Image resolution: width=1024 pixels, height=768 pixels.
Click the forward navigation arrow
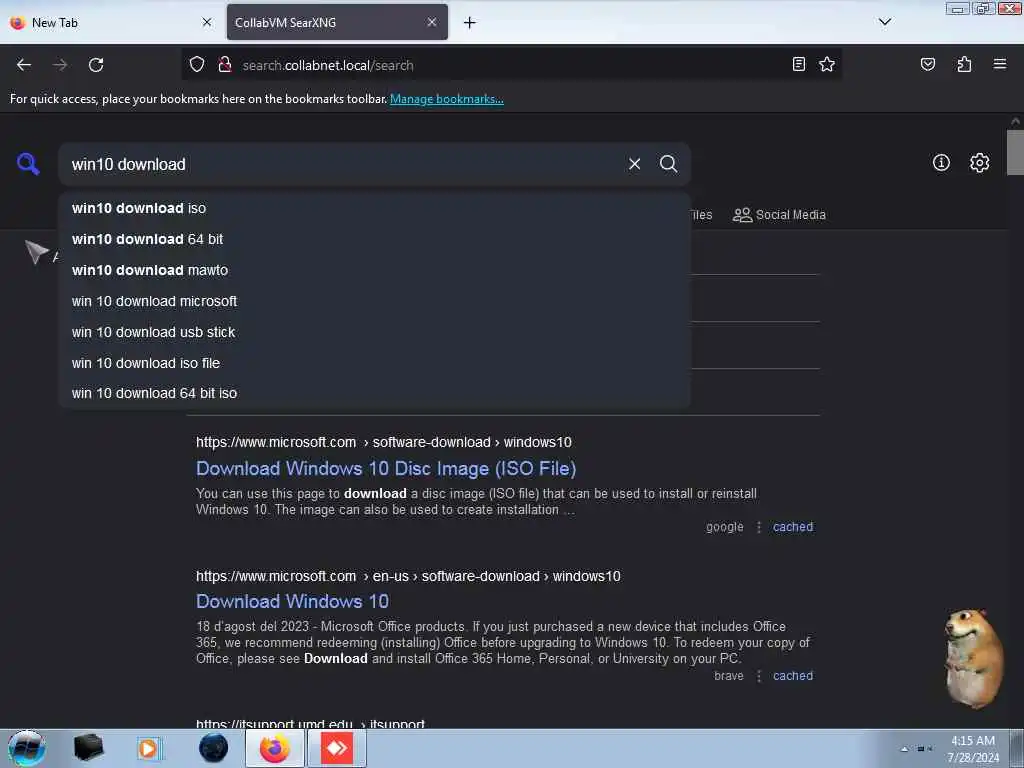[60, 65]
